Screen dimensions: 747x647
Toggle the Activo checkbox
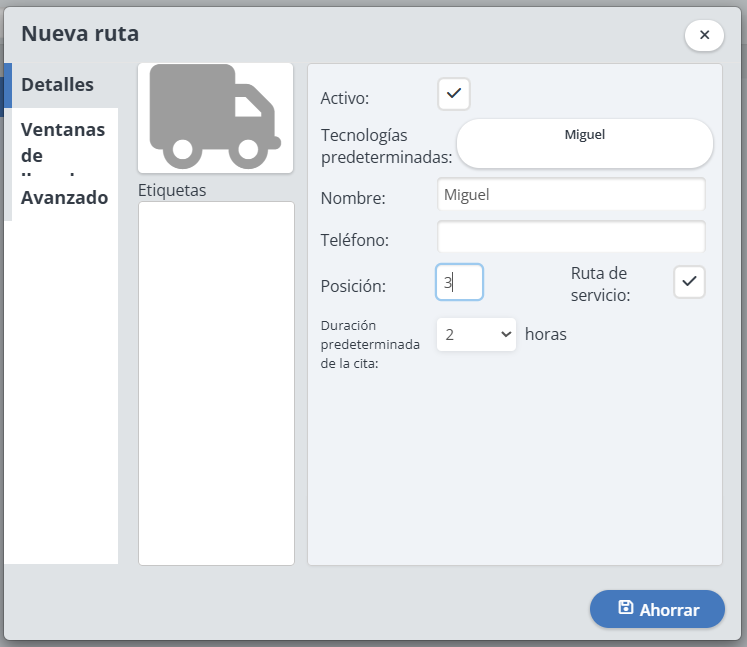click(x=454, y=94)
